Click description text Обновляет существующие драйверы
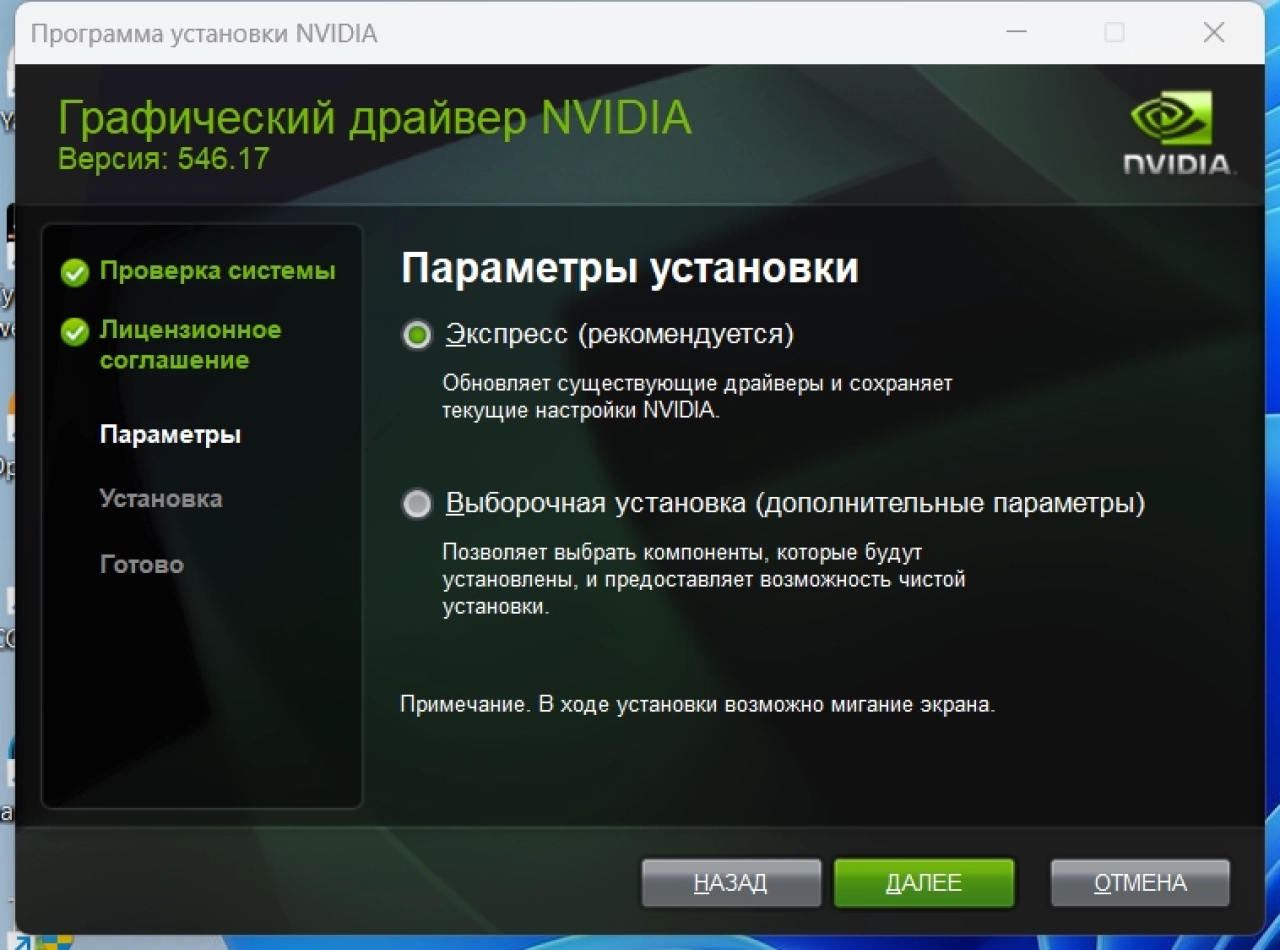 coord(698,397)
